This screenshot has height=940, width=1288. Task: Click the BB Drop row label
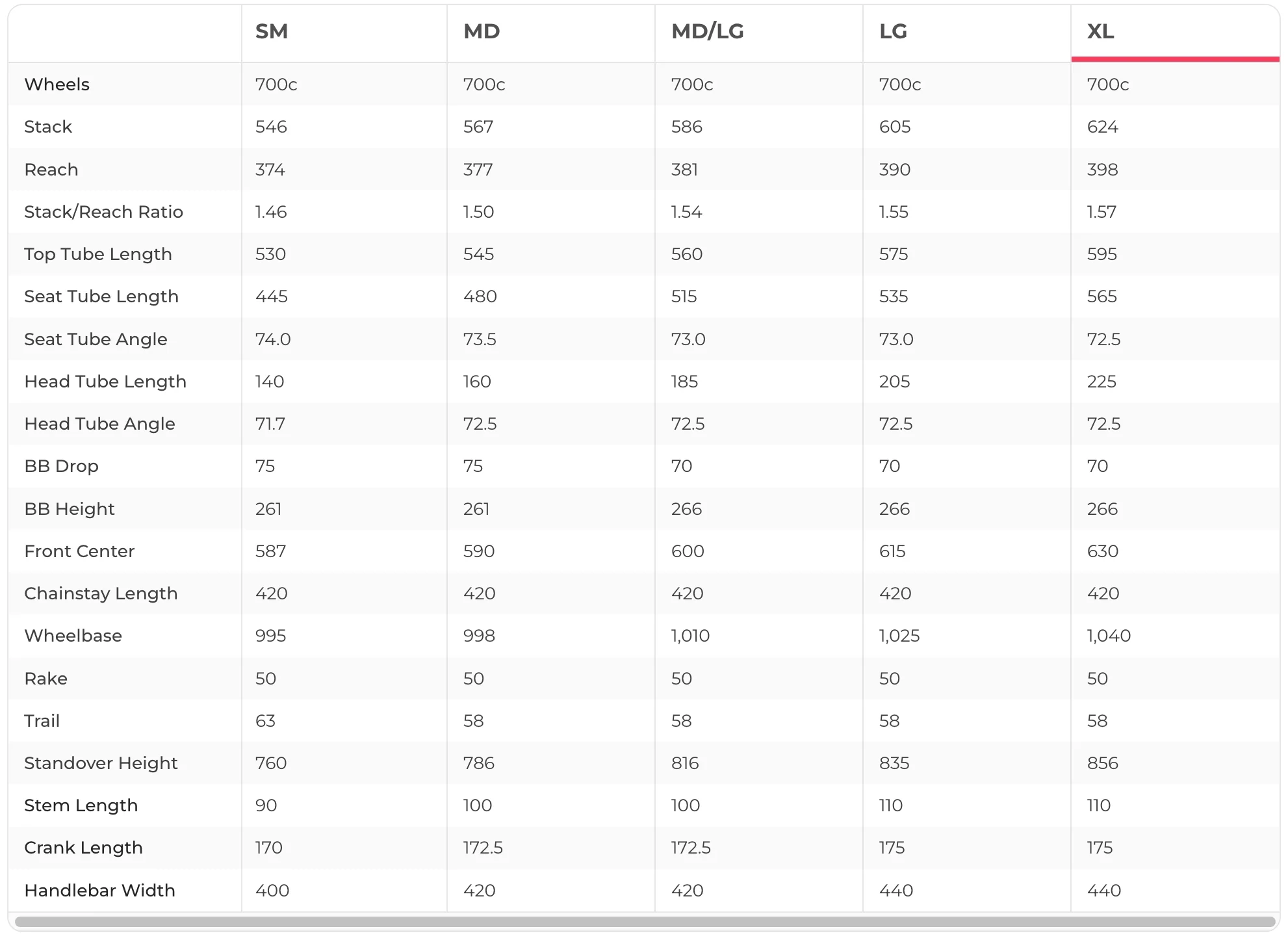tap(61, 466)
